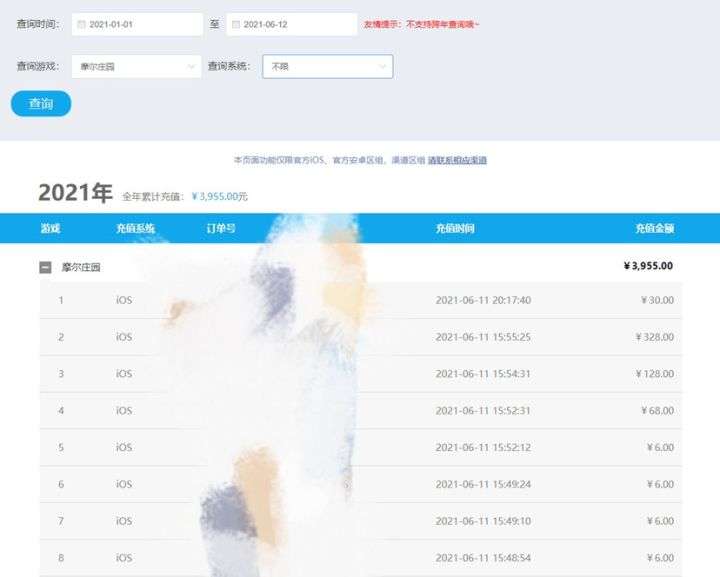Click the 游戏 column header
Screen dimensions: 720x577
(x=51, y=228)
